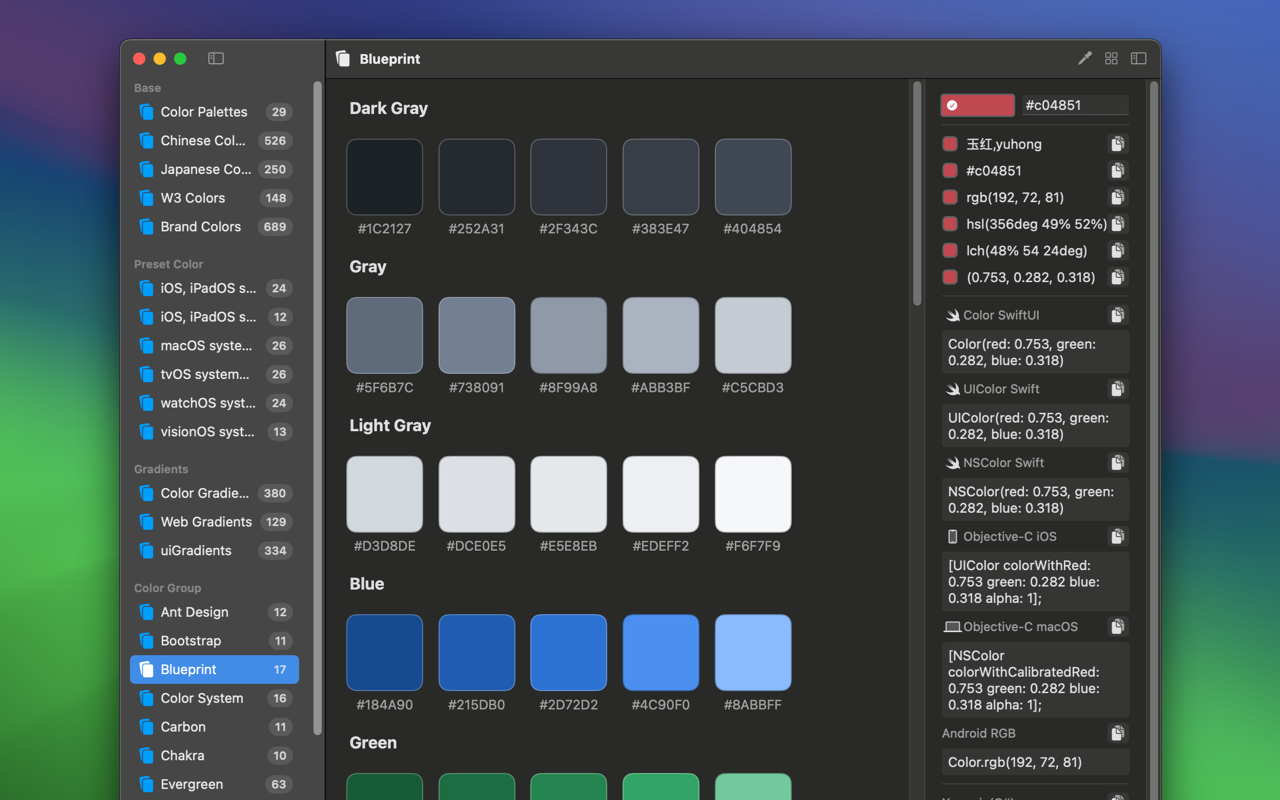Select Bootstrap color group
The width and height of the screenshot is (1280, 800).
click(214, 641)
